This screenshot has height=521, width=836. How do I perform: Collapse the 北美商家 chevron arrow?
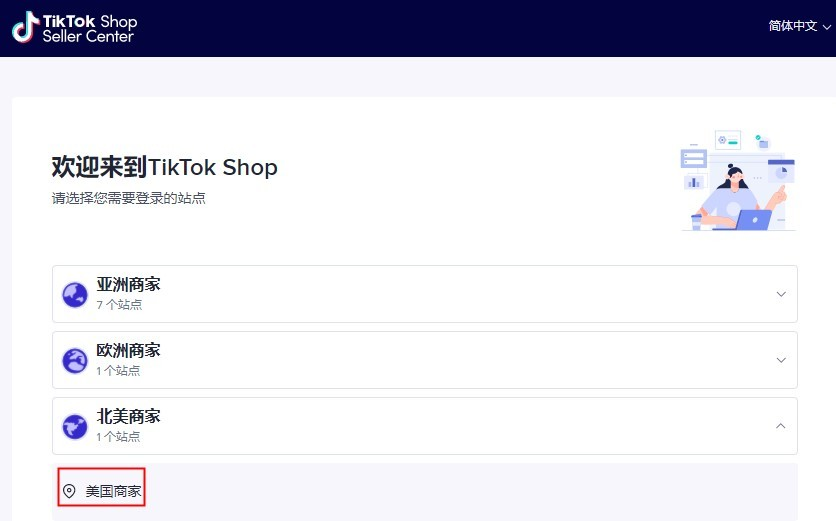781,426
